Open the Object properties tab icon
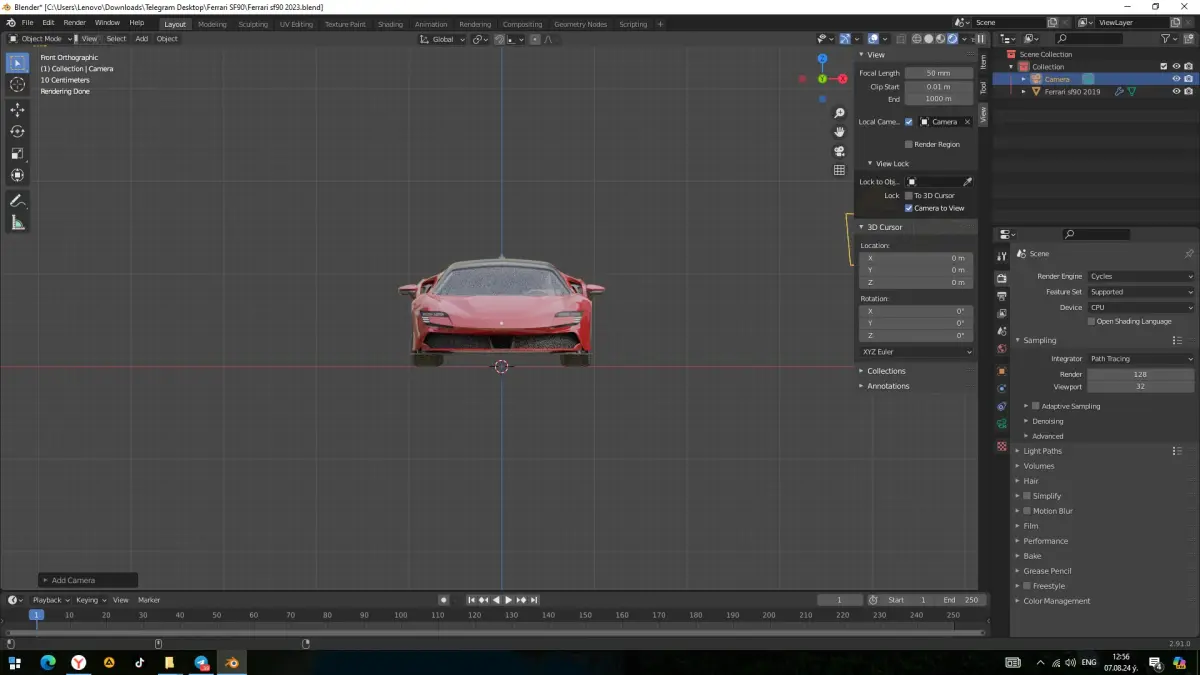The width and height of the screenshot is (1200, 675). (x=1001, y=371)
